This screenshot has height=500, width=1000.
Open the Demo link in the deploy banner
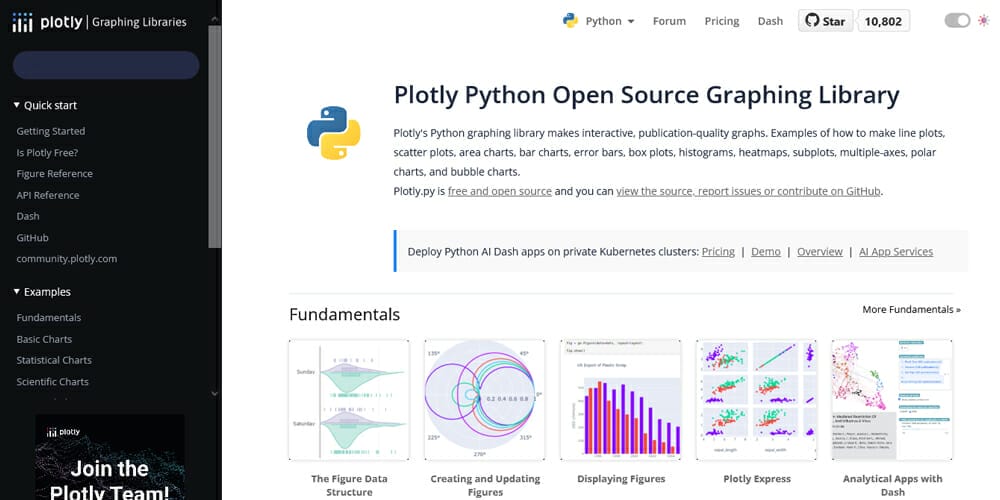pos(766,252)
